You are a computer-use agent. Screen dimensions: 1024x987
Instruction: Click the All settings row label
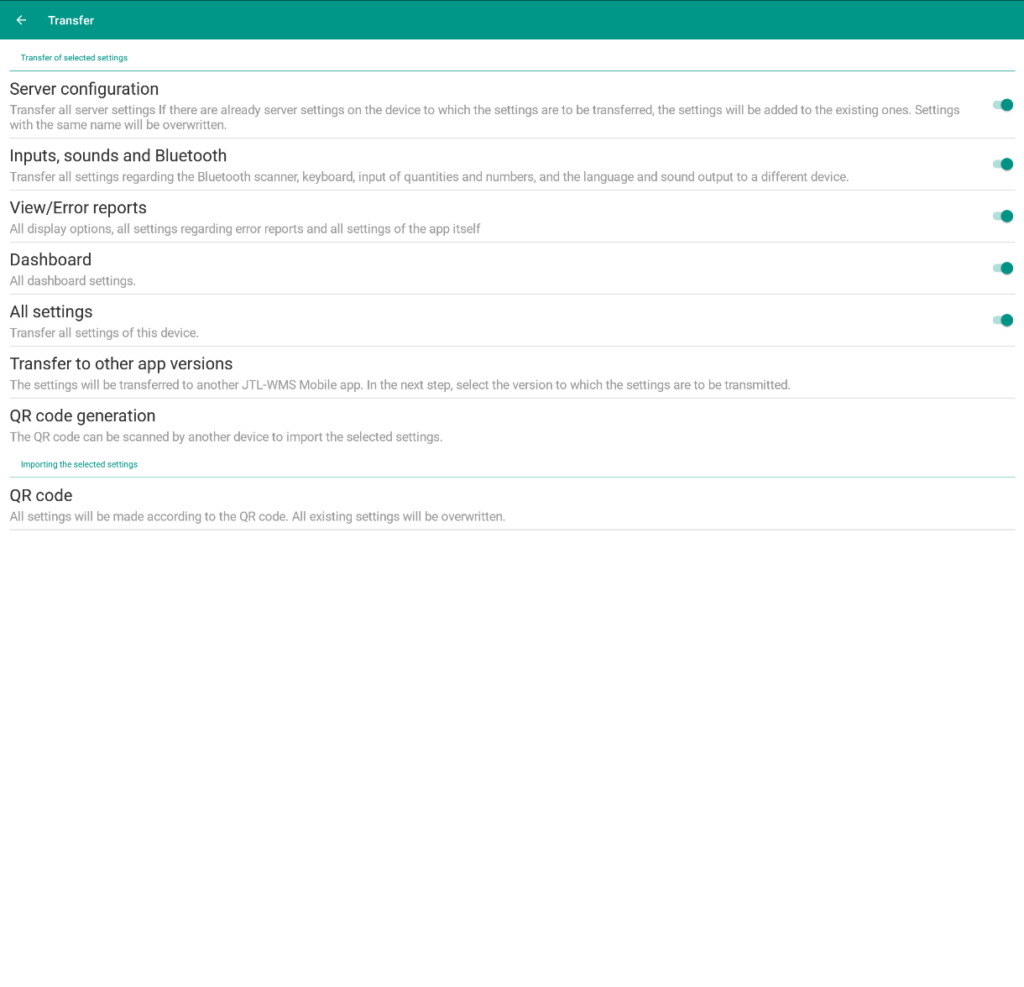(x=51, y=312)
